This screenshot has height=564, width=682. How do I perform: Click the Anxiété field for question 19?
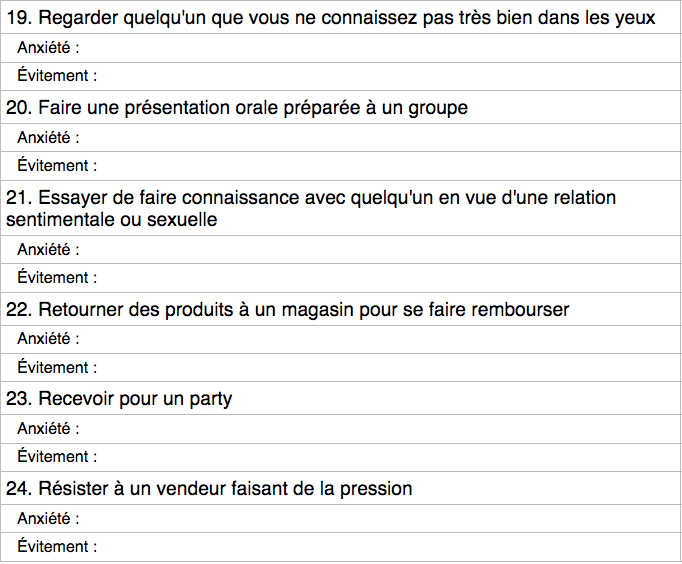(341, 48)
